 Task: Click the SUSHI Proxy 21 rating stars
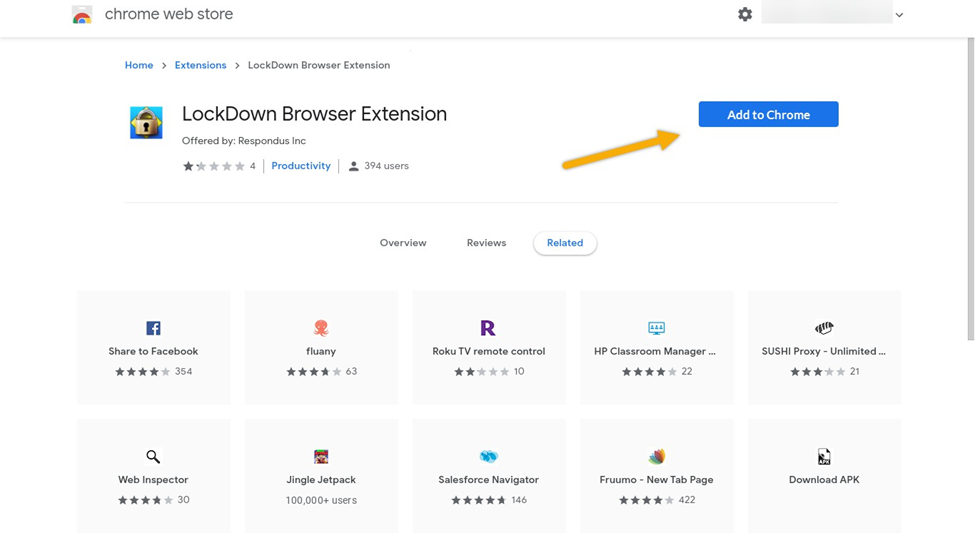[x=818, y=372]
